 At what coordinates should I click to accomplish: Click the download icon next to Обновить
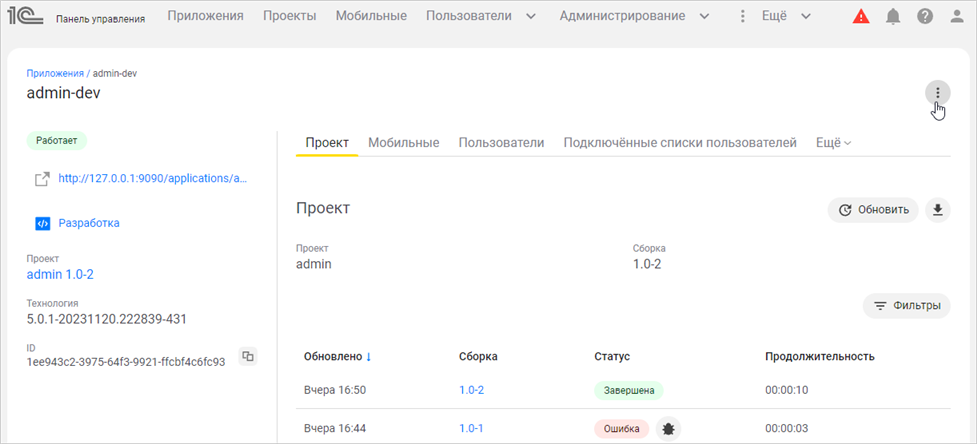click(937, 210)
